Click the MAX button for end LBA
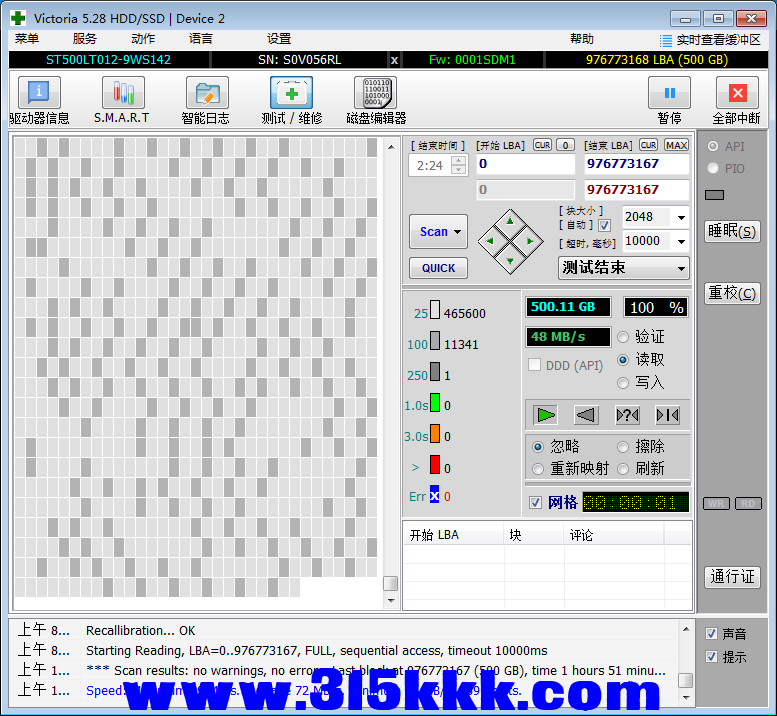 676,145
